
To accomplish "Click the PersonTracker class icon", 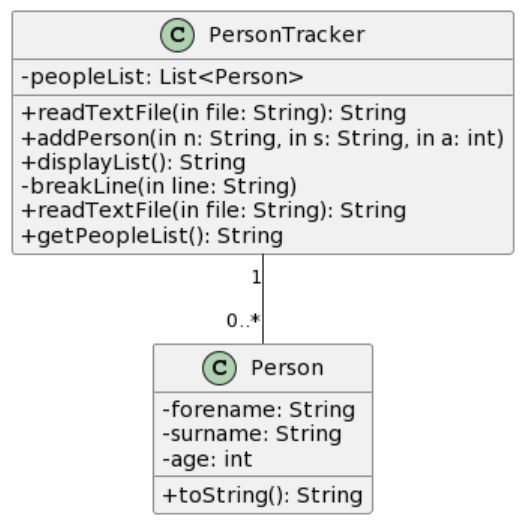I will point(177,35).
